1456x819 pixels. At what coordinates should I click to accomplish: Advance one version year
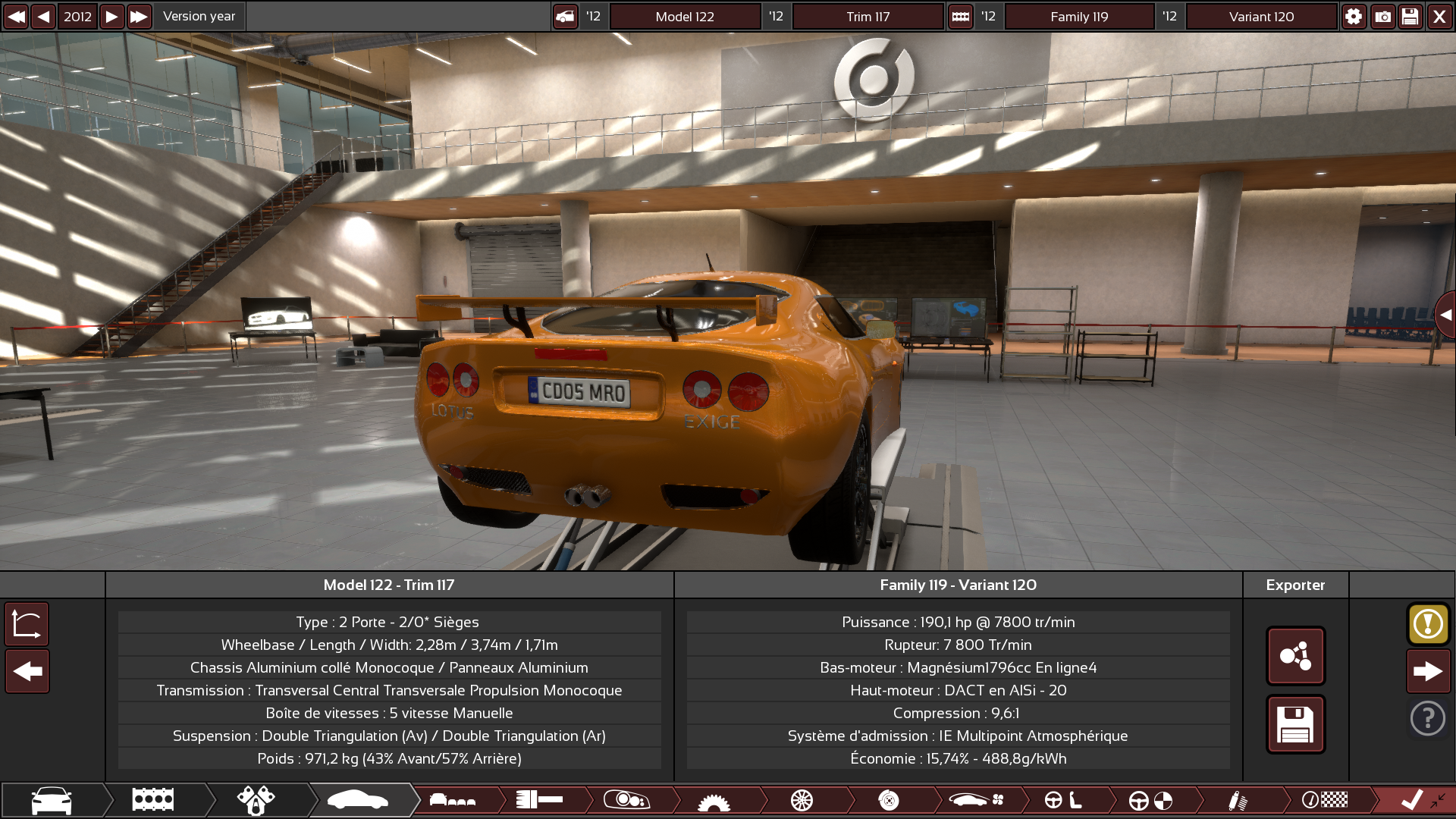point(111,16)
